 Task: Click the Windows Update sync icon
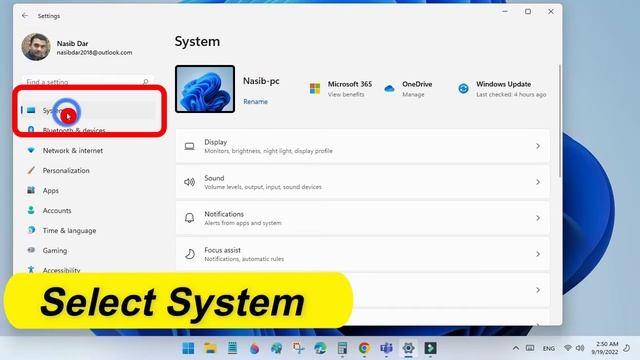(463, 88)
